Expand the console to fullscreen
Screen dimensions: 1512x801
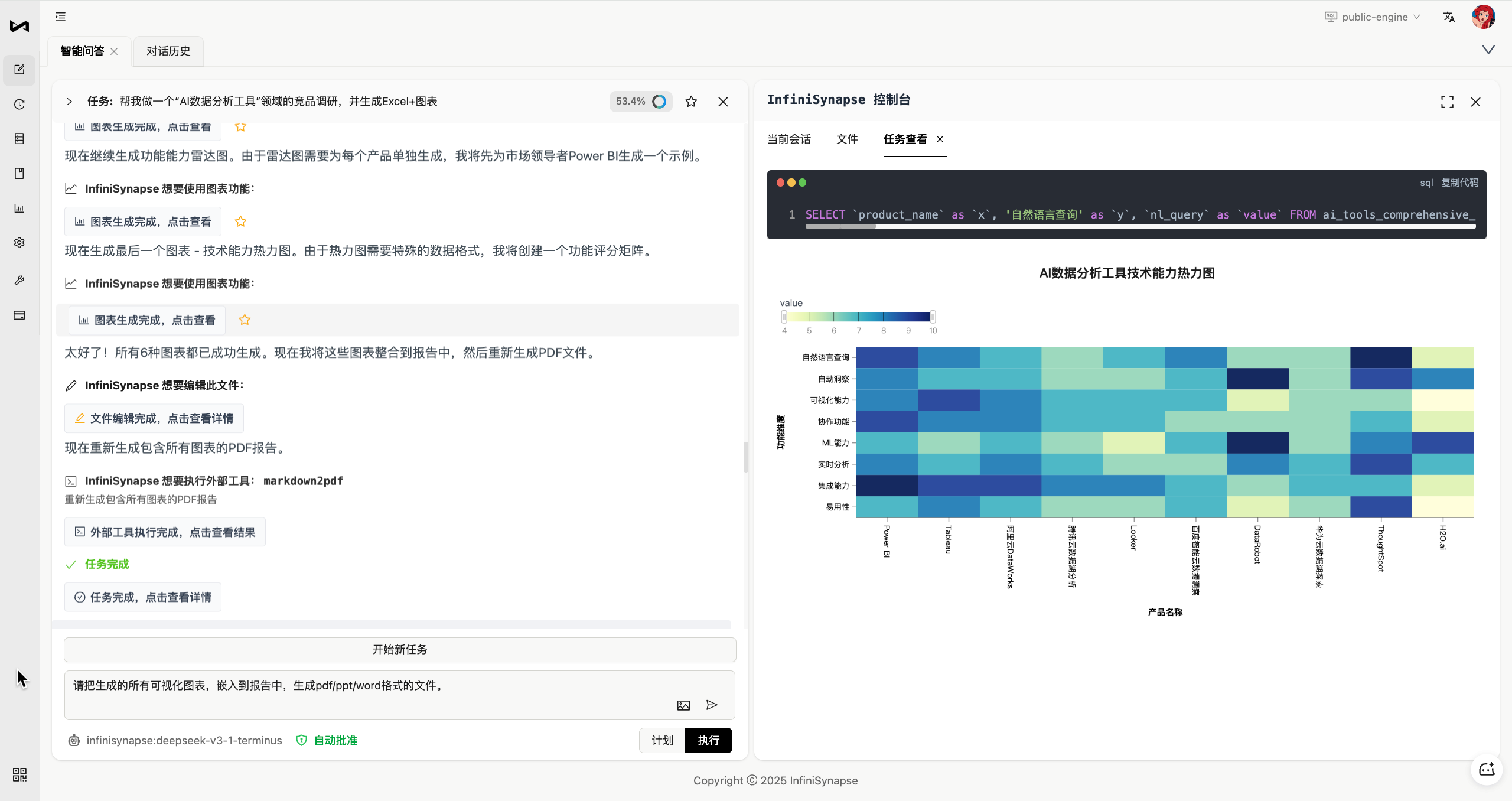[1447, 102]
